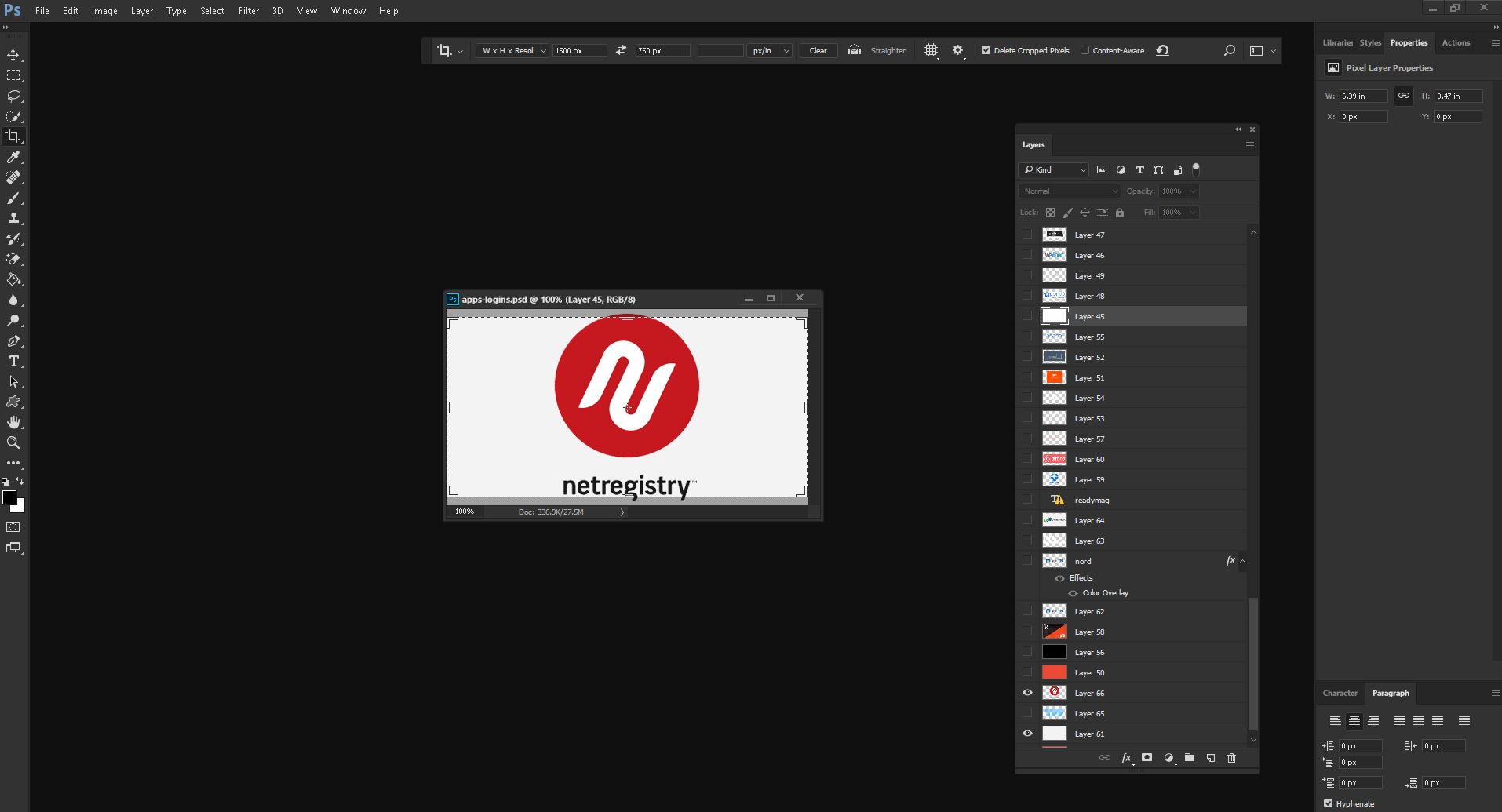
Task: Select the Move tool
Action: click(13, 55)
